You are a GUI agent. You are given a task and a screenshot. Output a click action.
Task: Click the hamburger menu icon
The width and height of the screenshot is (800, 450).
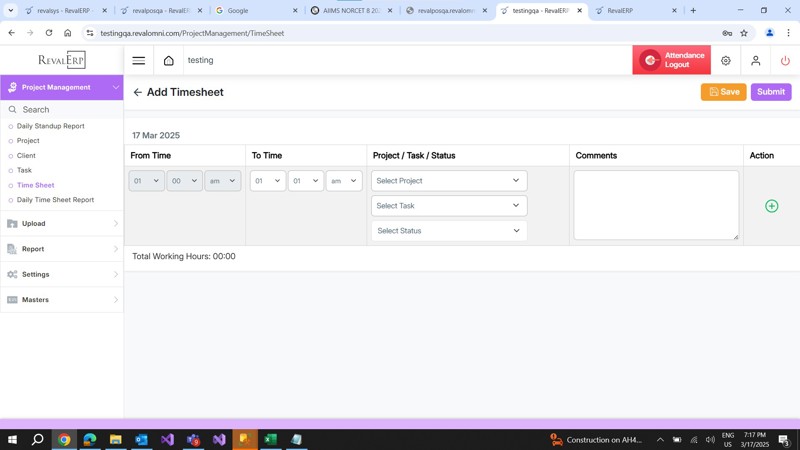(139, 60)
